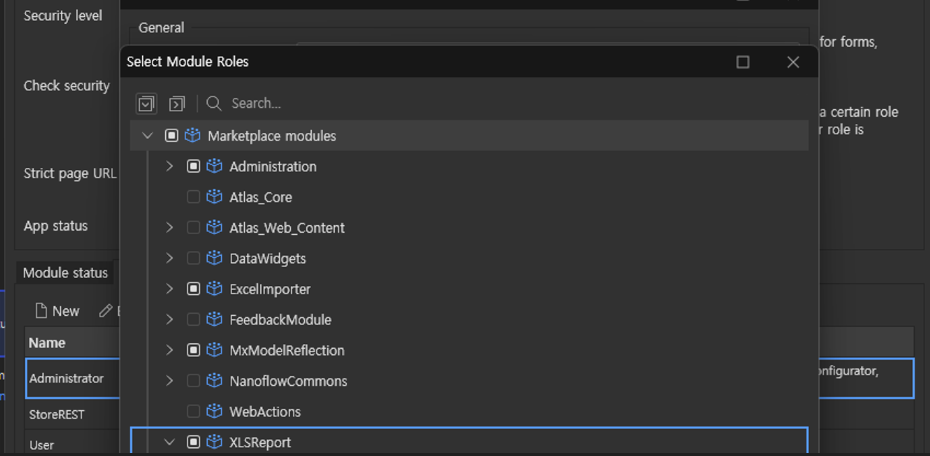This screenshot has width=930, height=456.
Task: Click the Atlas_Web_Content module icon
Action: click(x=214, y=228)
